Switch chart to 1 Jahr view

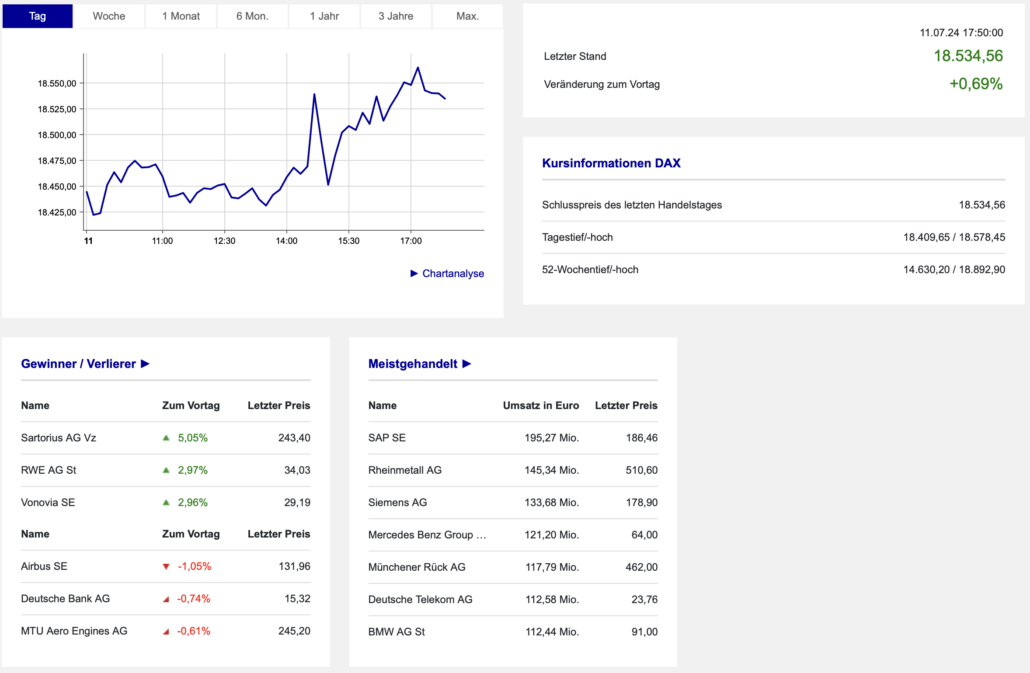325,16
